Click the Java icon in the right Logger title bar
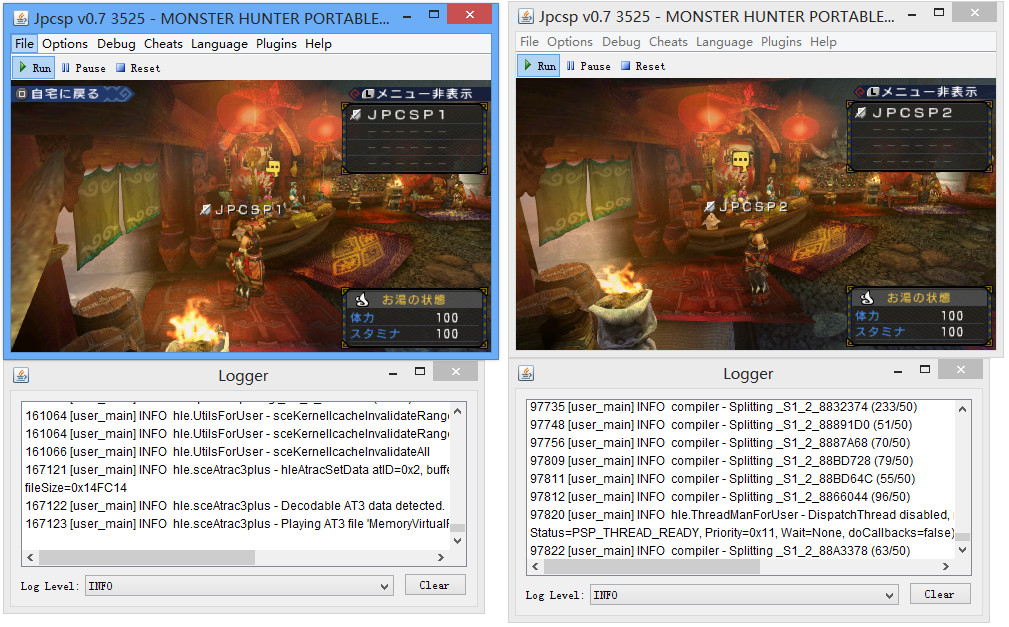The height and width of the screenshot is (627, 1009). (526, 373)
